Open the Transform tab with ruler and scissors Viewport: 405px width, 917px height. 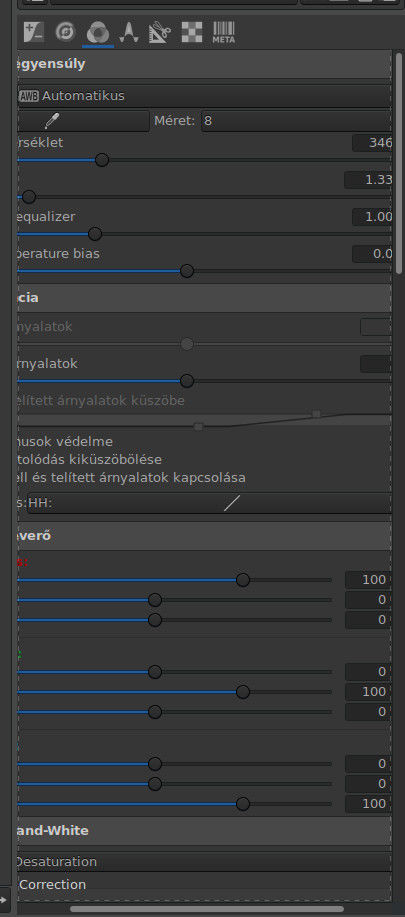(158, 32)
